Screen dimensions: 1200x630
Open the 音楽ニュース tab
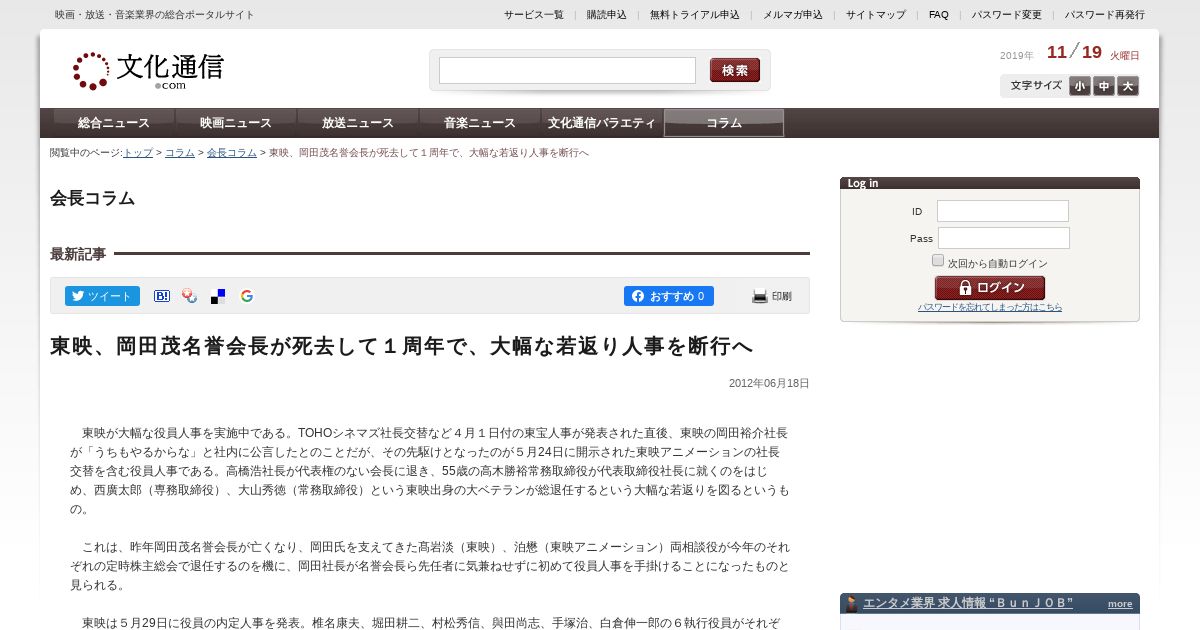tap(480, 123)
